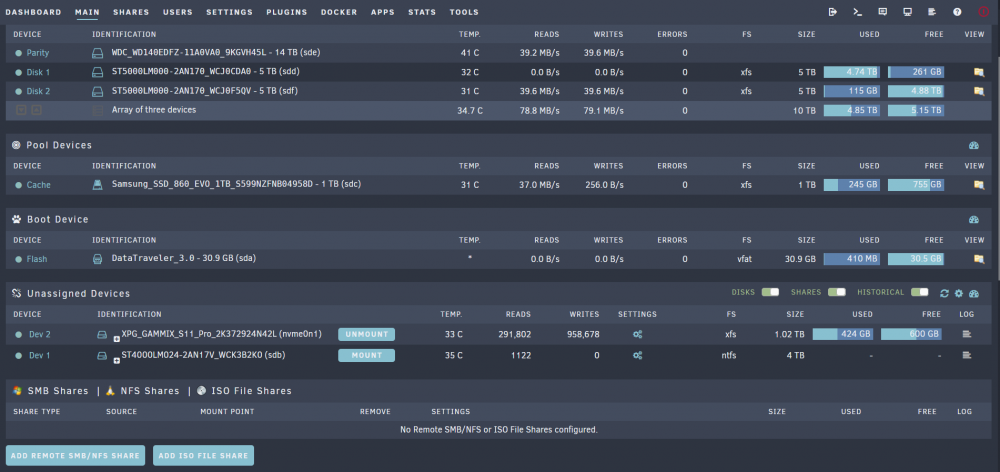
Task: Click Dev 2 used bar 424 GB
Action: (x=841, y=334)
